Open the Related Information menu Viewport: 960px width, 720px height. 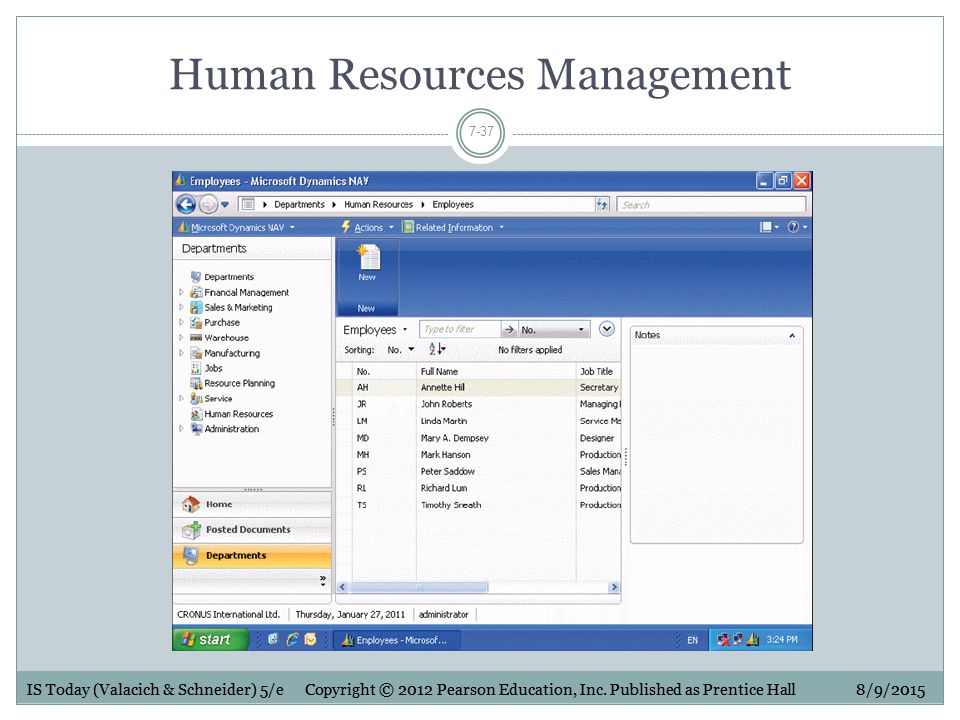452,227
